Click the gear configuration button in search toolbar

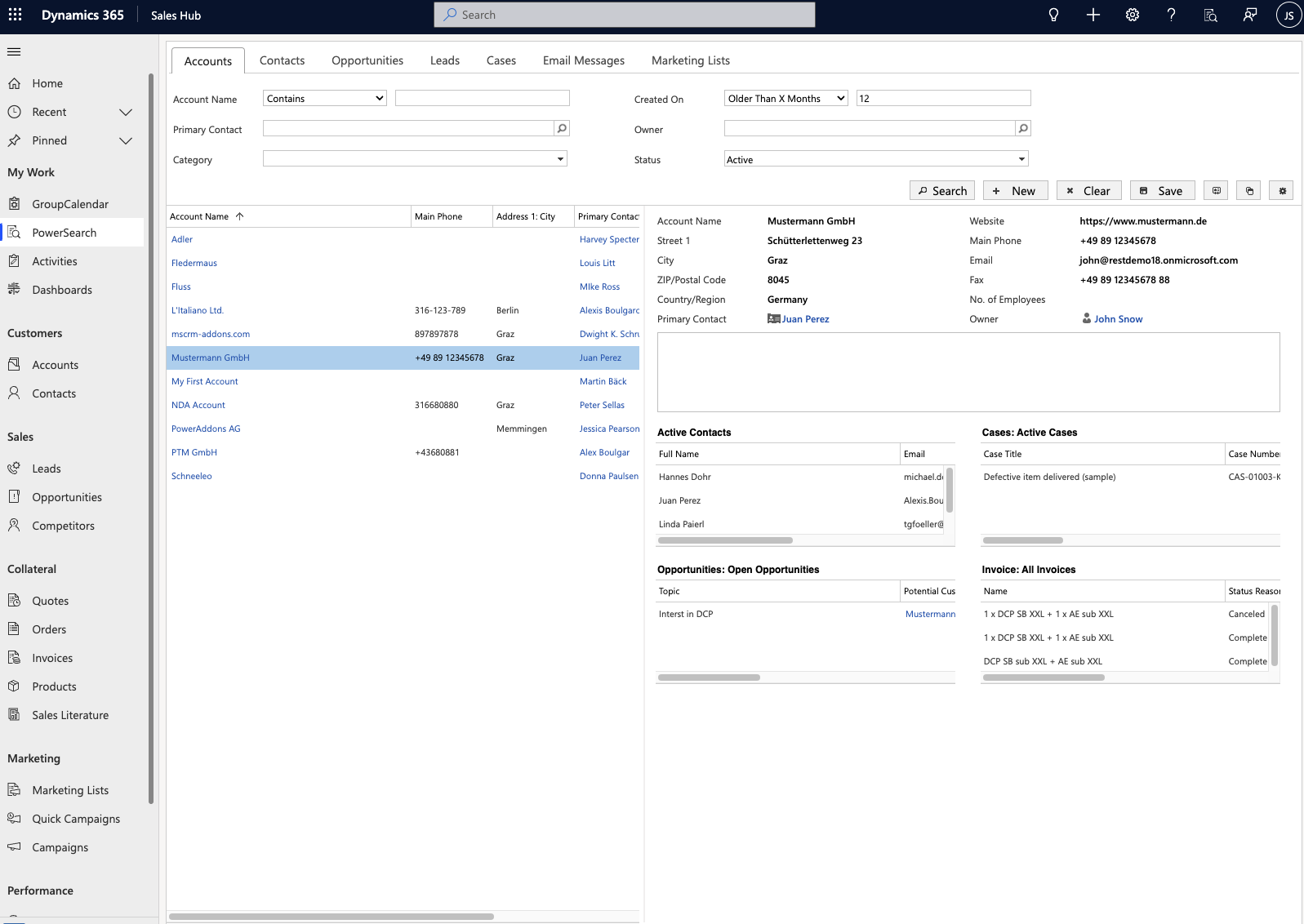(1282, 190)
